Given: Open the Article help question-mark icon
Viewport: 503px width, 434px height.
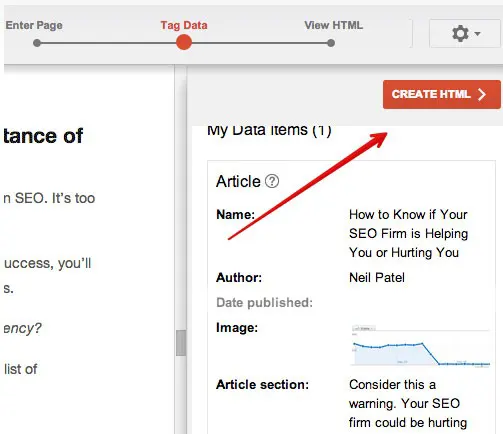Looking at the screenshot, I should (272, 182).
